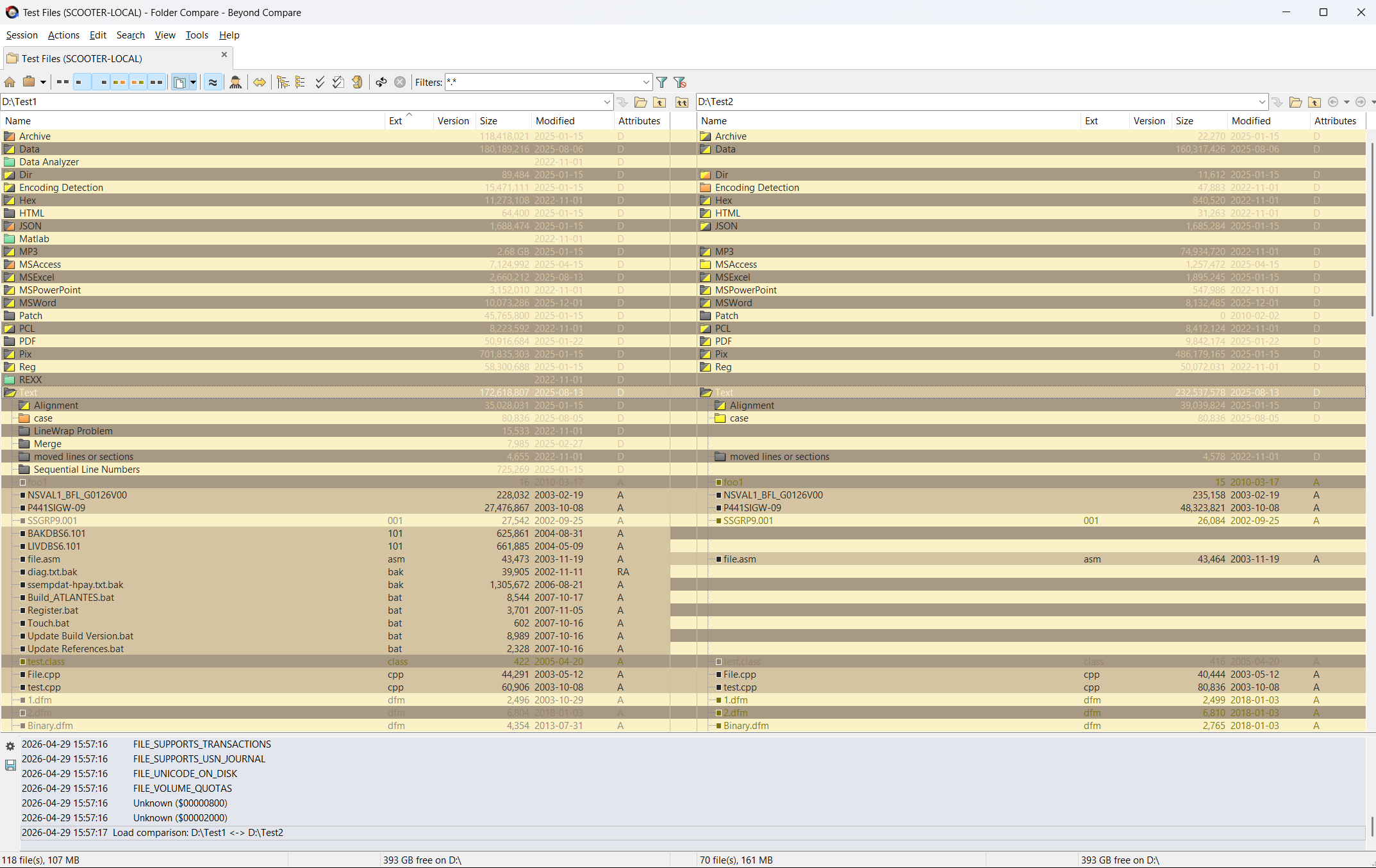Viewport: 1376px width, 868px height.
Task: Sort right pane by Version column header
Action: 1150,120
